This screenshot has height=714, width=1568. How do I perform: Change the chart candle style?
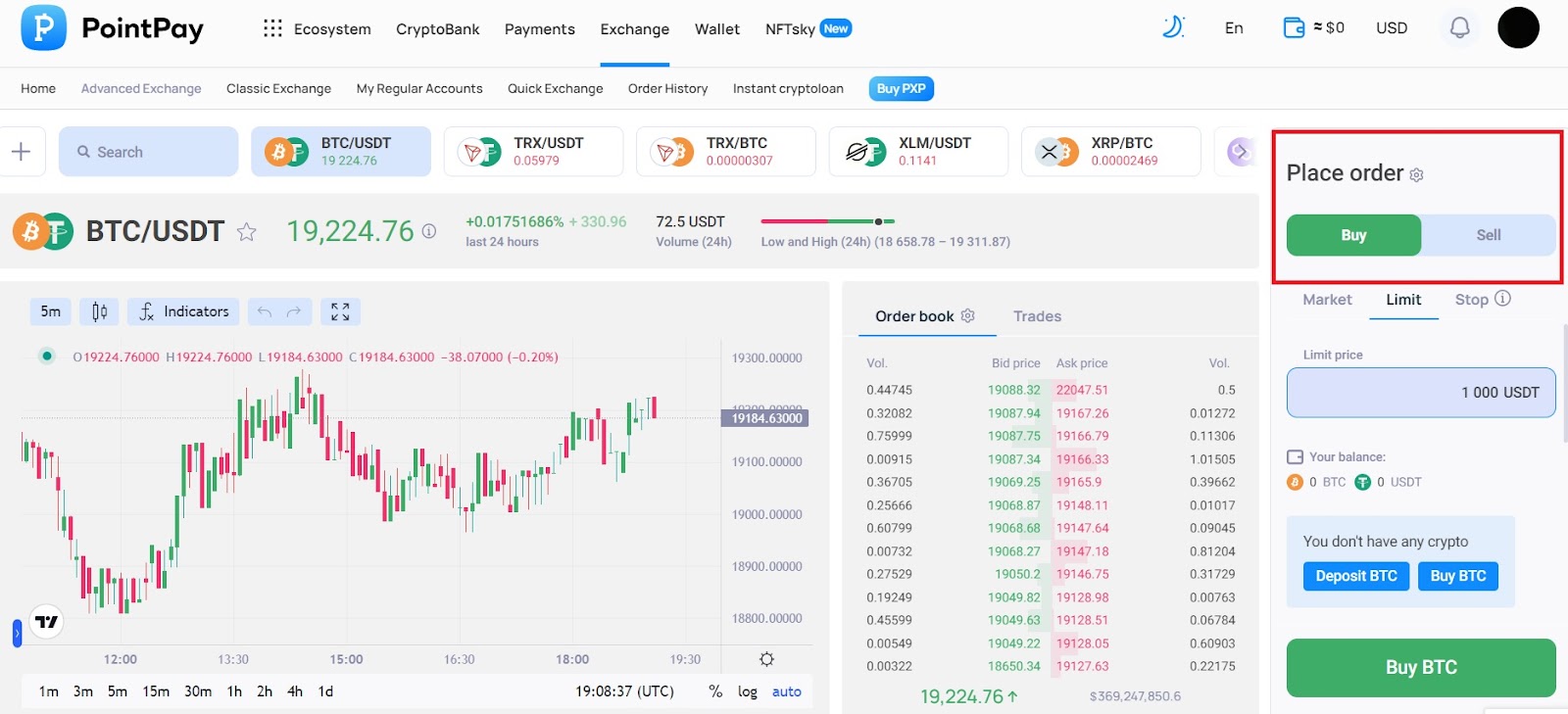point(99,311)
